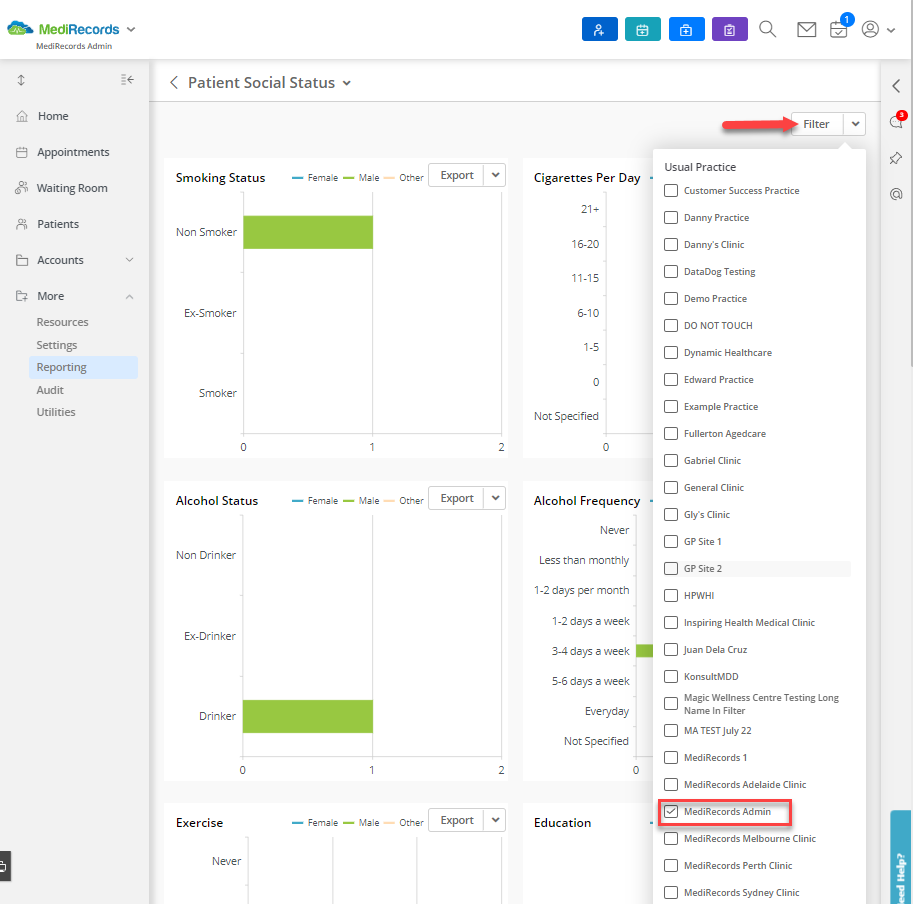Image resolution: width=913 pixels, height=904 pixels.
Task: Check the Customer Success Practice checkbox
Action: (671, 190)
